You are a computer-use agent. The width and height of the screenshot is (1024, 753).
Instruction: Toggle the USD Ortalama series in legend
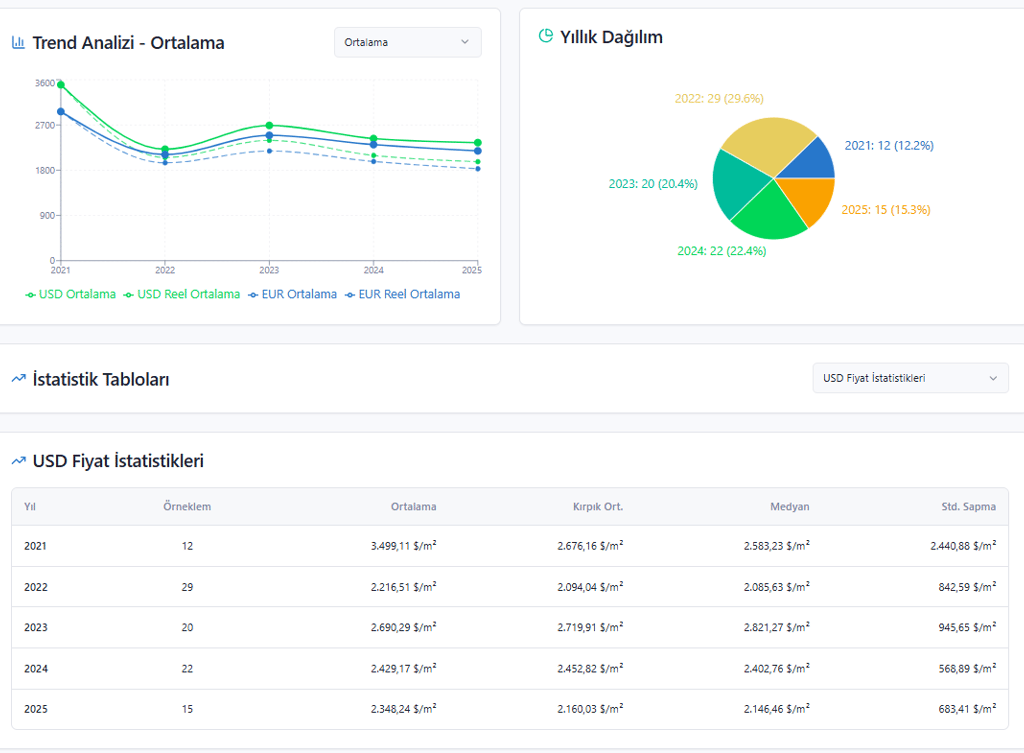coord(77,295)
